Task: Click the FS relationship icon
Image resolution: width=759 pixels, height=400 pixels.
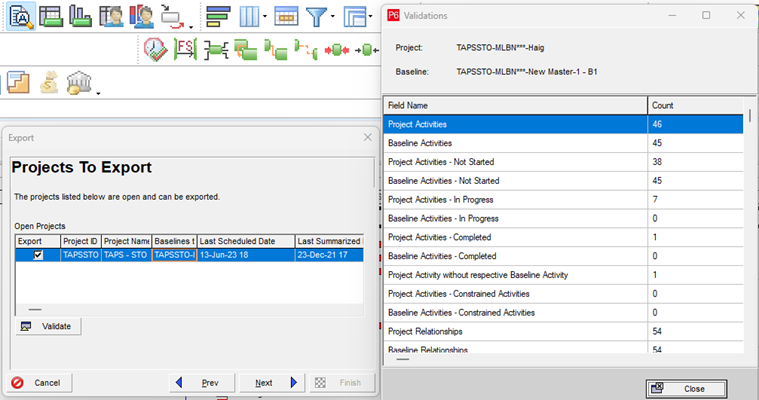Action: coord(184,49)
